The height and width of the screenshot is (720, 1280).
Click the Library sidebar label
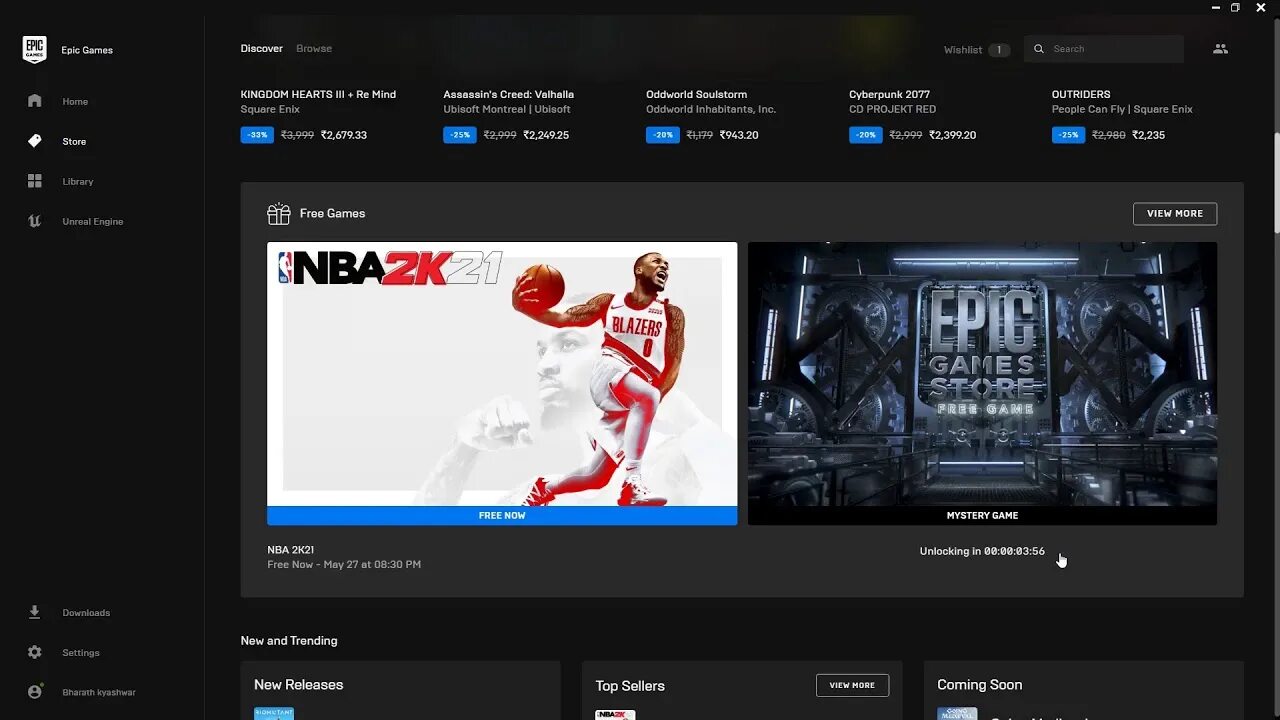[x=78, y=181]
